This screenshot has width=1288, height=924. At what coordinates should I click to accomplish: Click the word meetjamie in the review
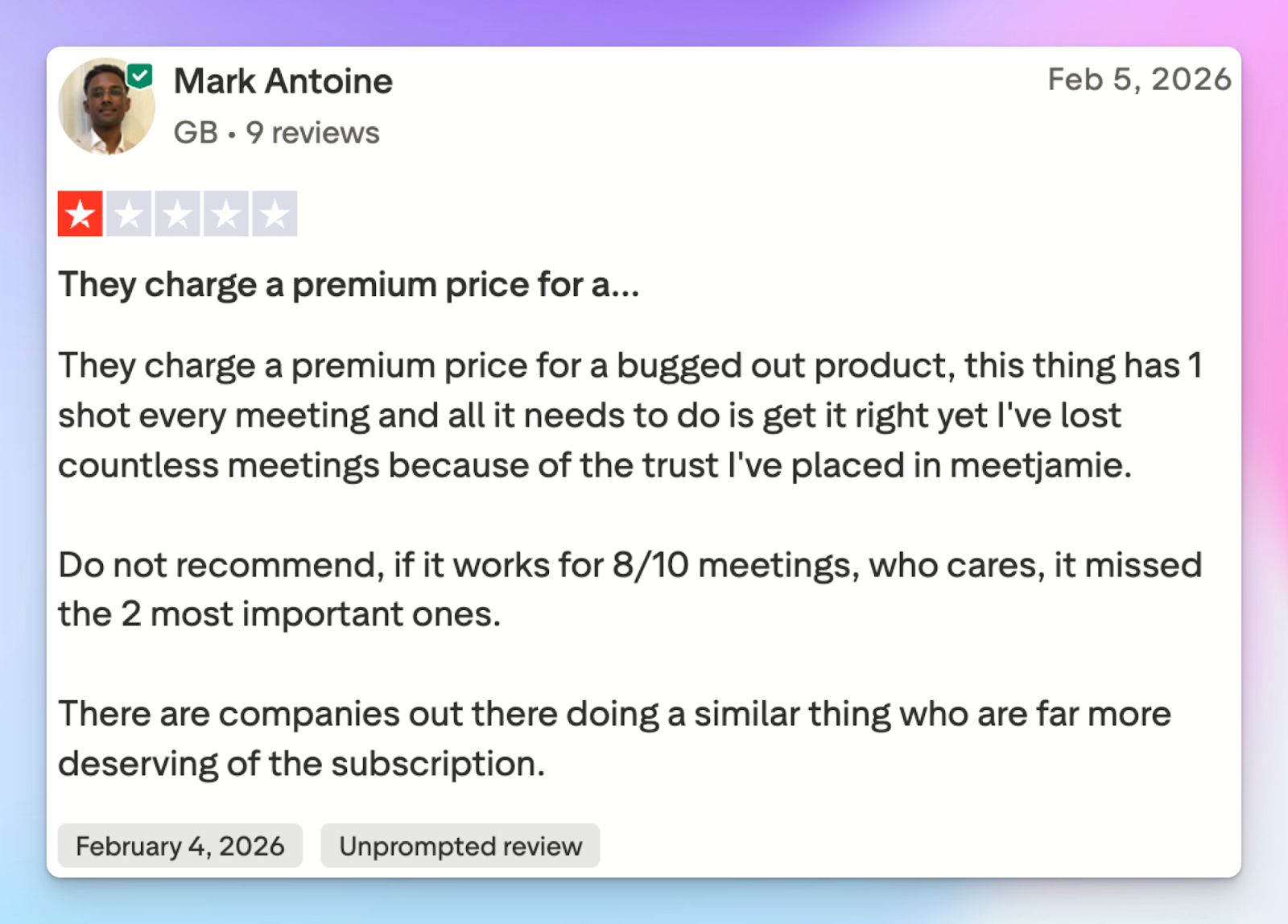1039,465
